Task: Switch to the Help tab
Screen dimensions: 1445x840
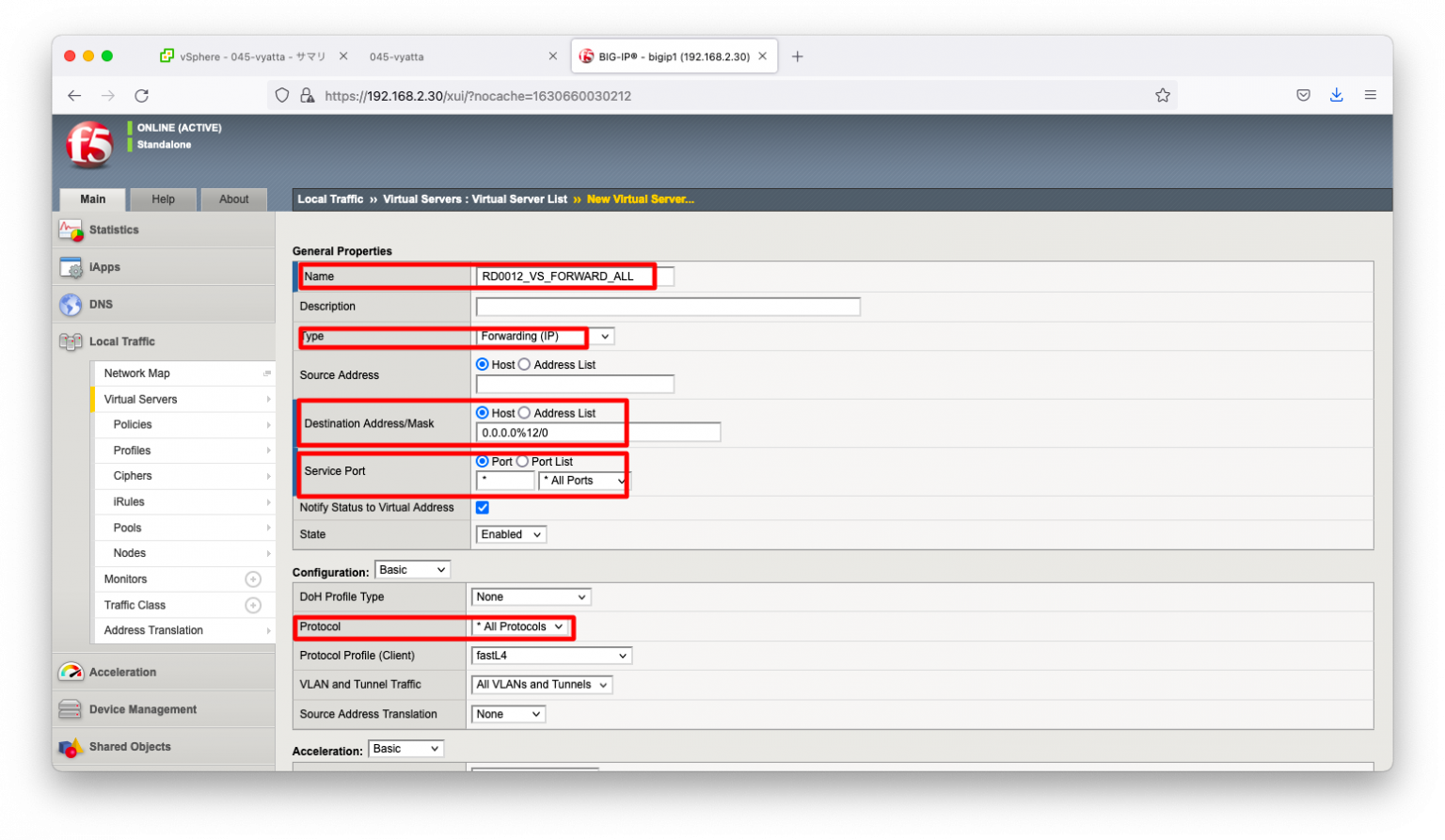Action: 163,198
